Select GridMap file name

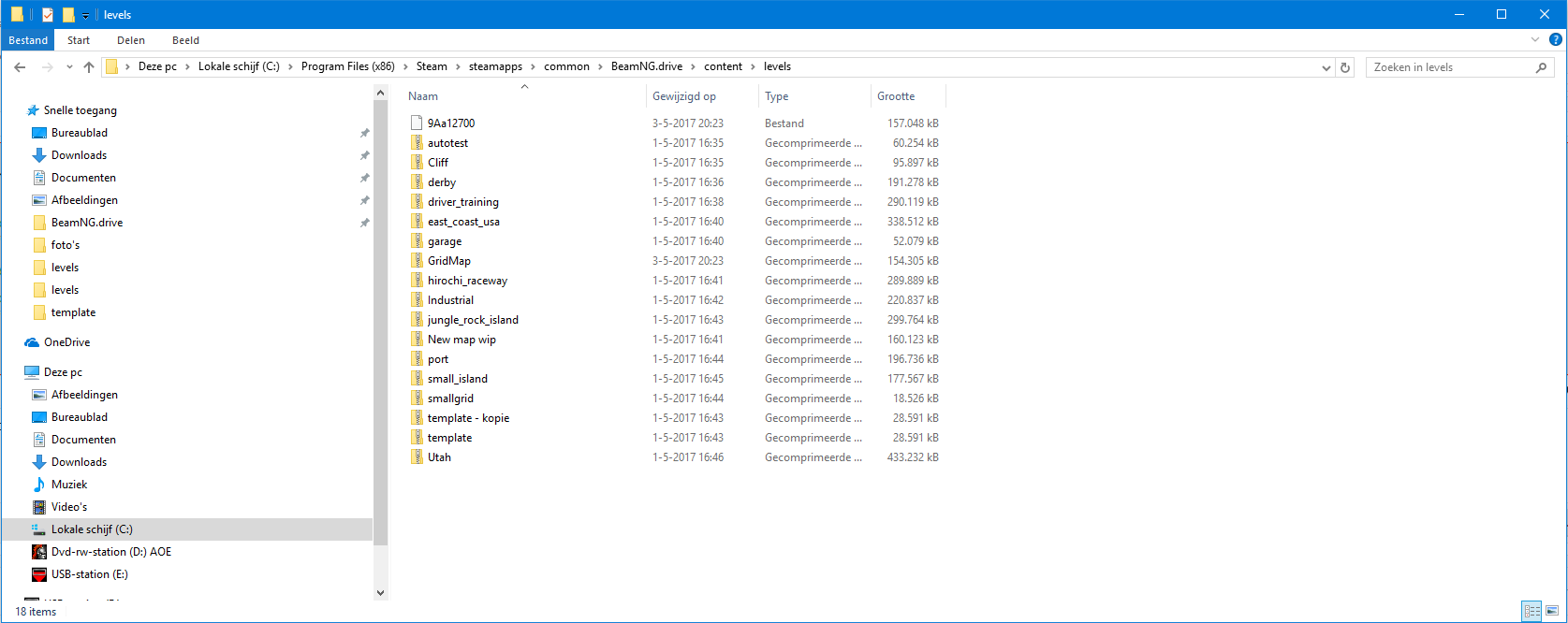click(449, 261)
